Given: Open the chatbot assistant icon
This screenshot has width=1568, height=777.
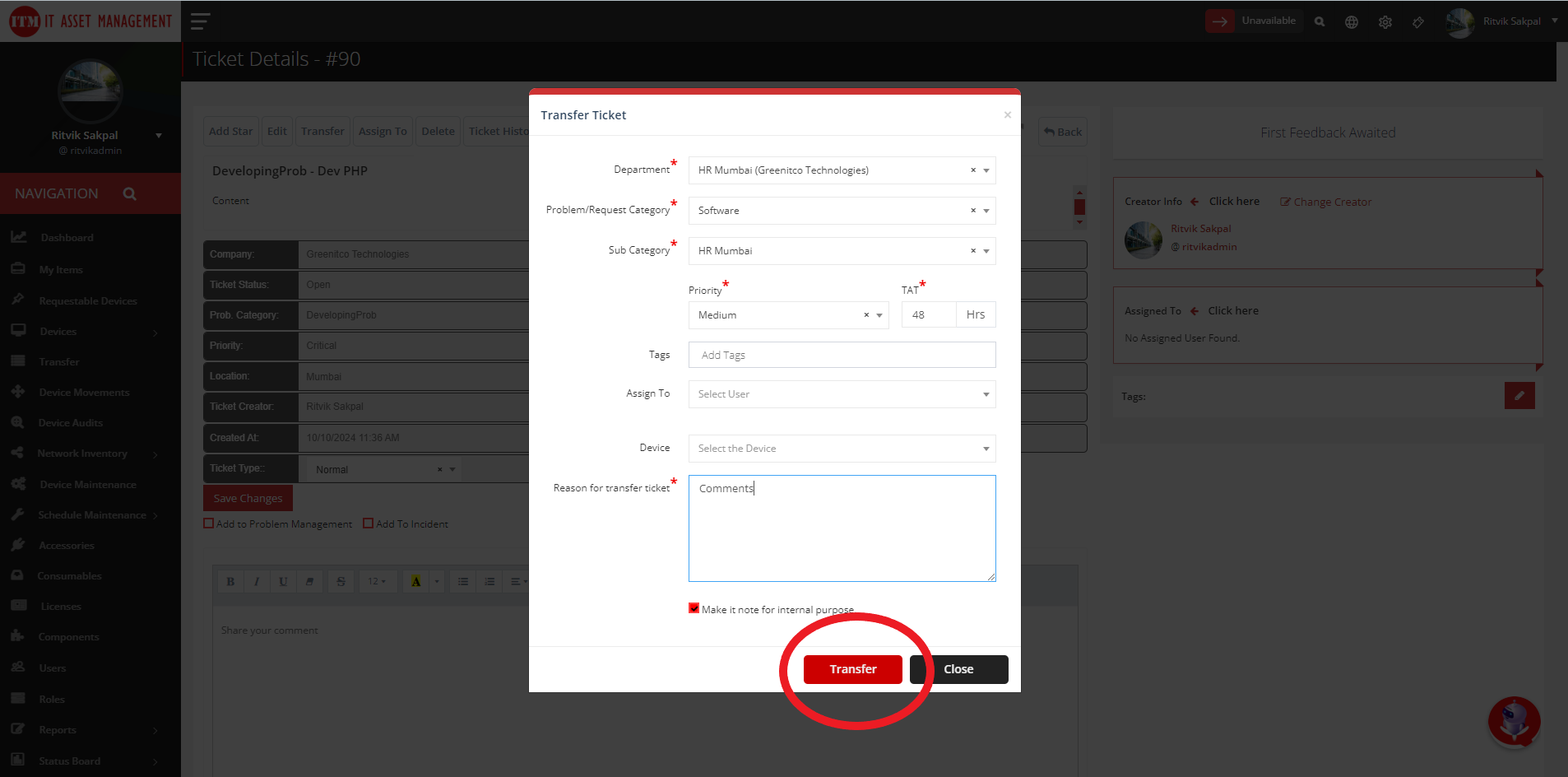Looking at the screenshot, I should [1514, 722].
